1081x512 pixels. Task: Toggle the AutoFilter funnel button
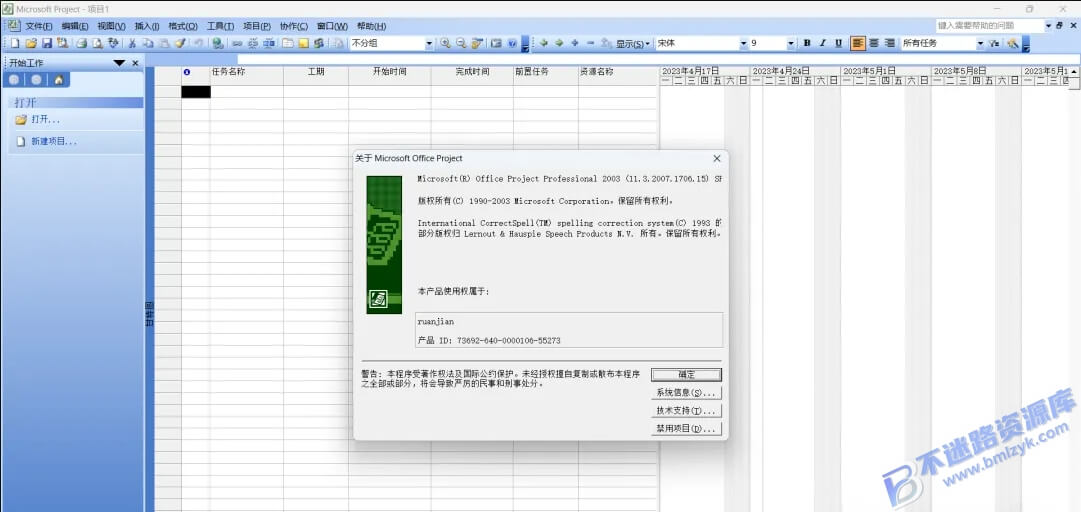[993, 43]
